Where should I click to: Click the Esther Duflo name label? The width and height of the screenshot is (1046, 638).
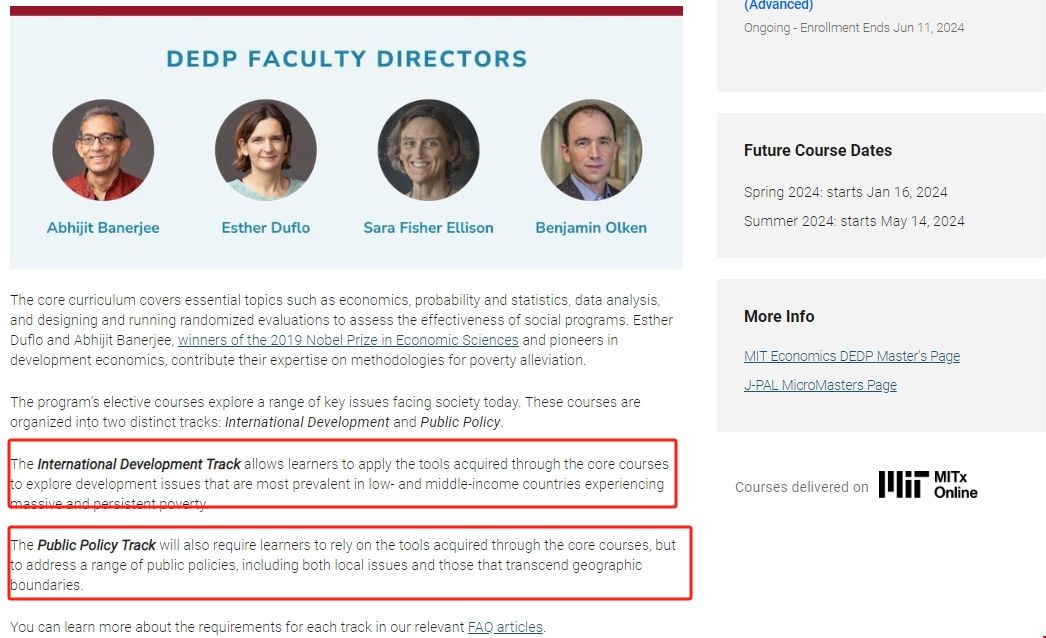(265, 228)
